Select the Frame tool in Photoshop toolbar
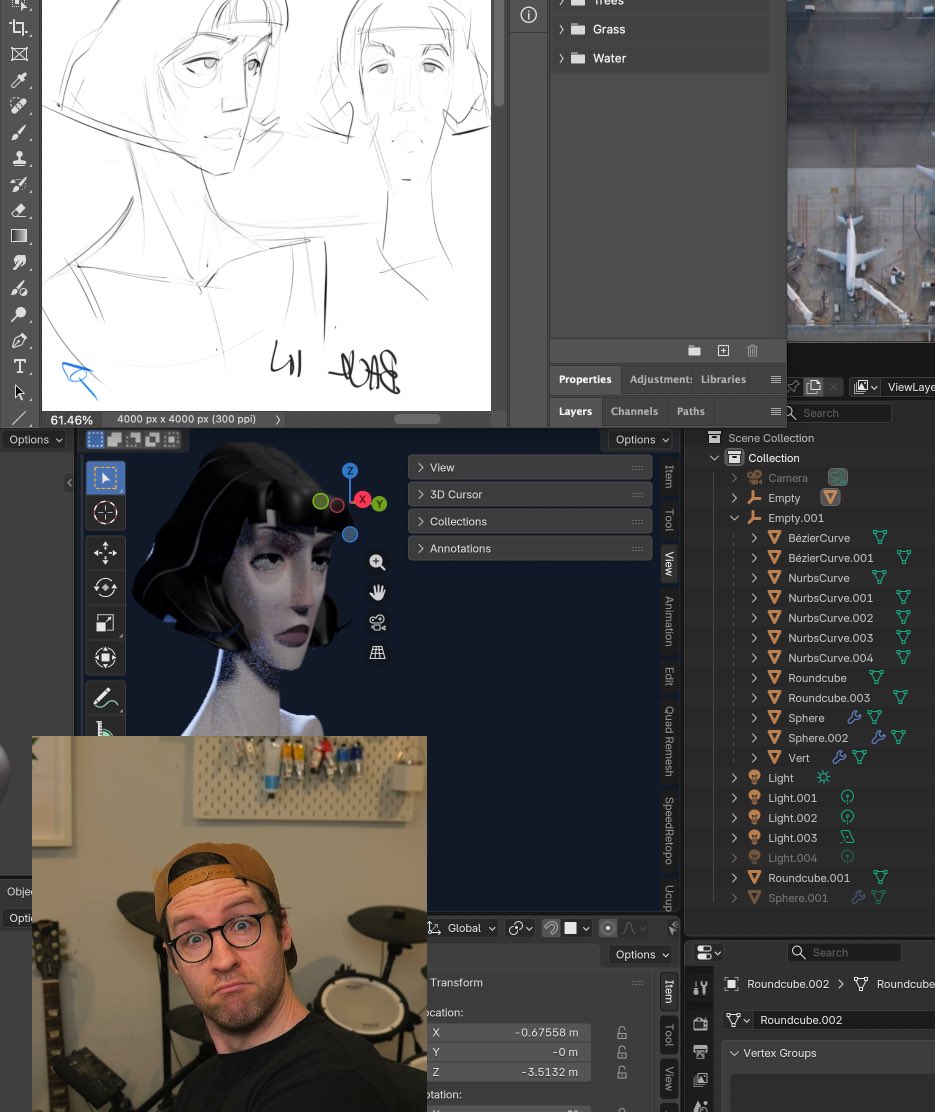This screenshot has width=935, height=1112. coord(19,55)
